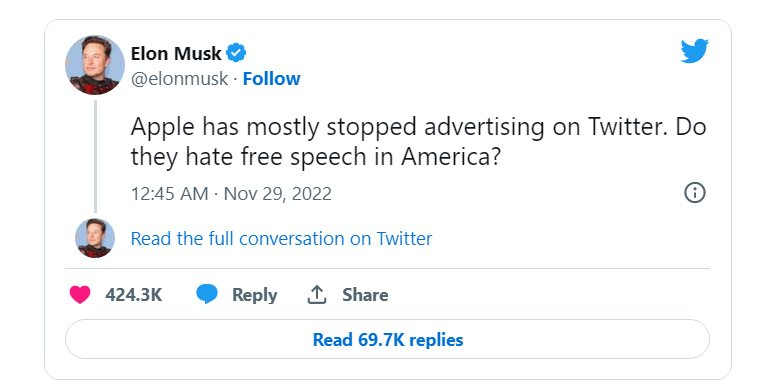Viewport: 761px width, 384px height.
Task: Select the Reply text label
Action: [254, 295]
